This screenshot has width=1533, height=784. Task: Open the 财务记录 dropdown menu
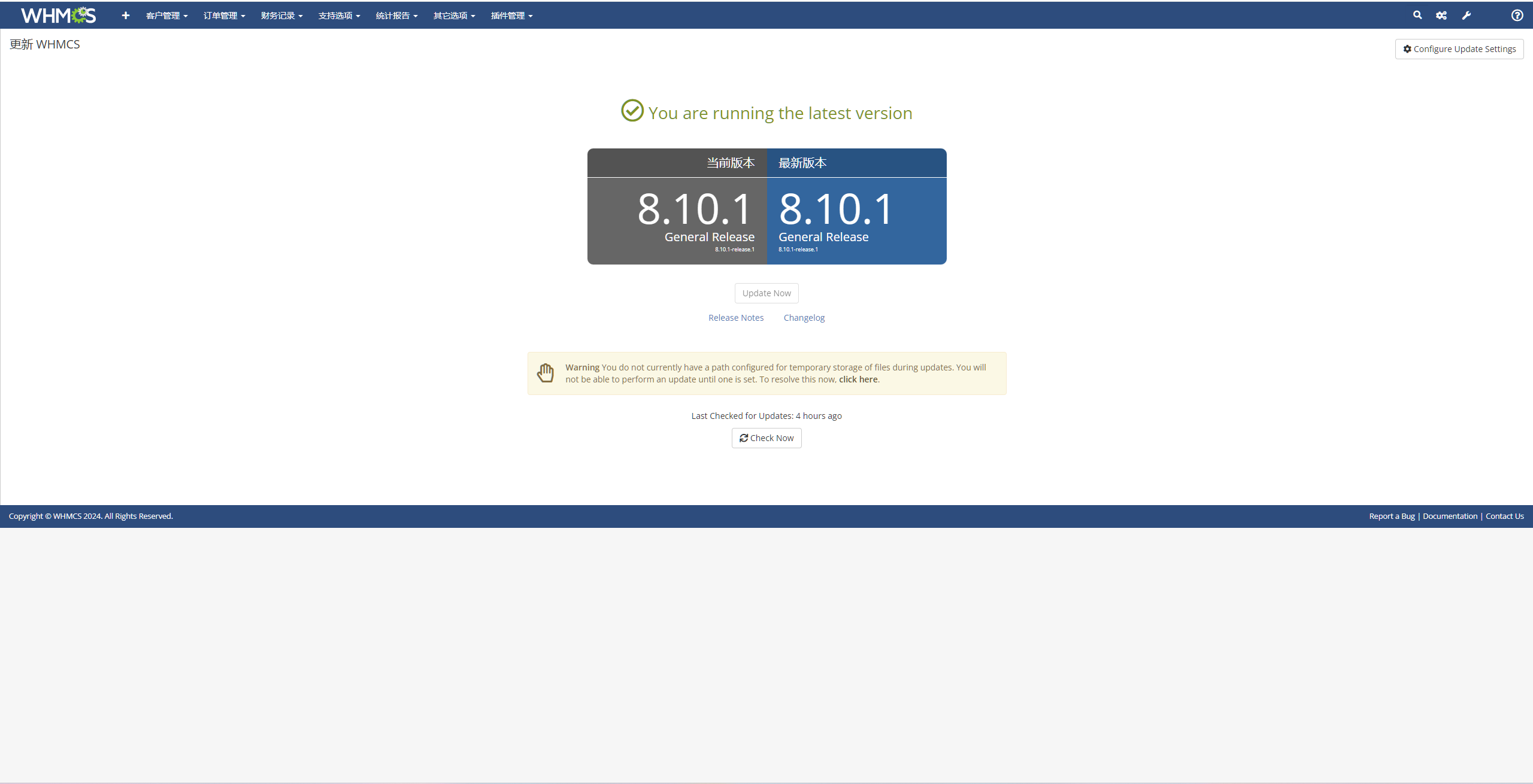point(281,16)
